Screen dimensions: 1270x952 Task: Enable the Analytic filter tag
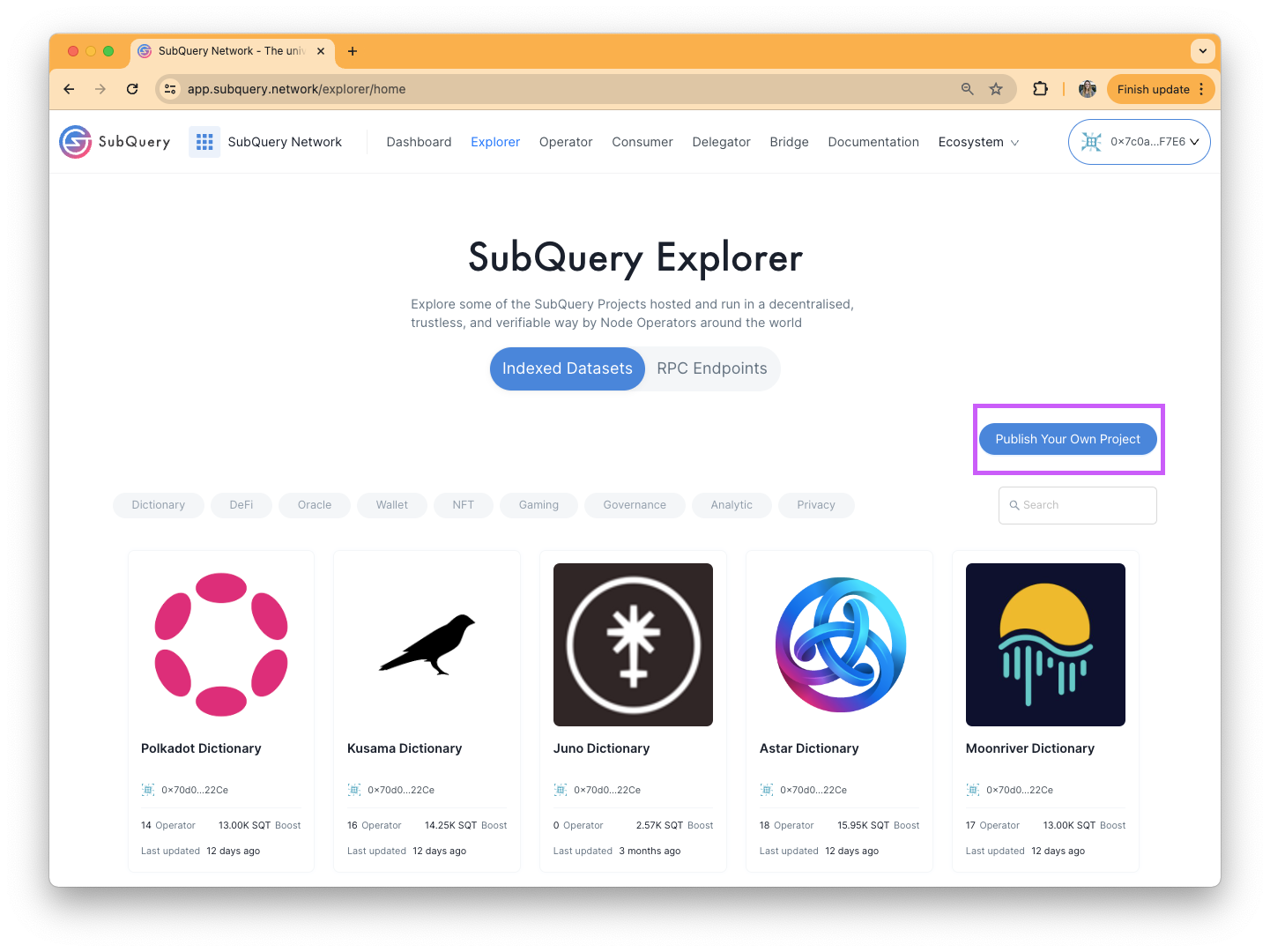click(732, 505)
